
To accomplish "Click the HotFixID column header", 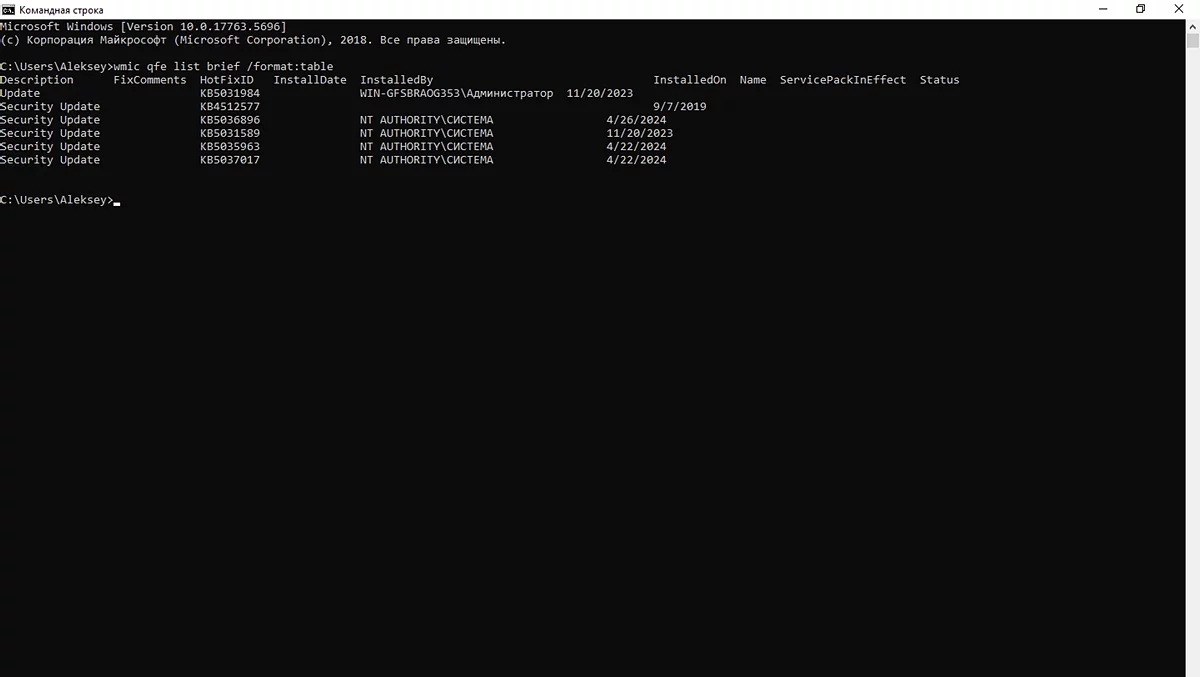I will click(227, 80).
